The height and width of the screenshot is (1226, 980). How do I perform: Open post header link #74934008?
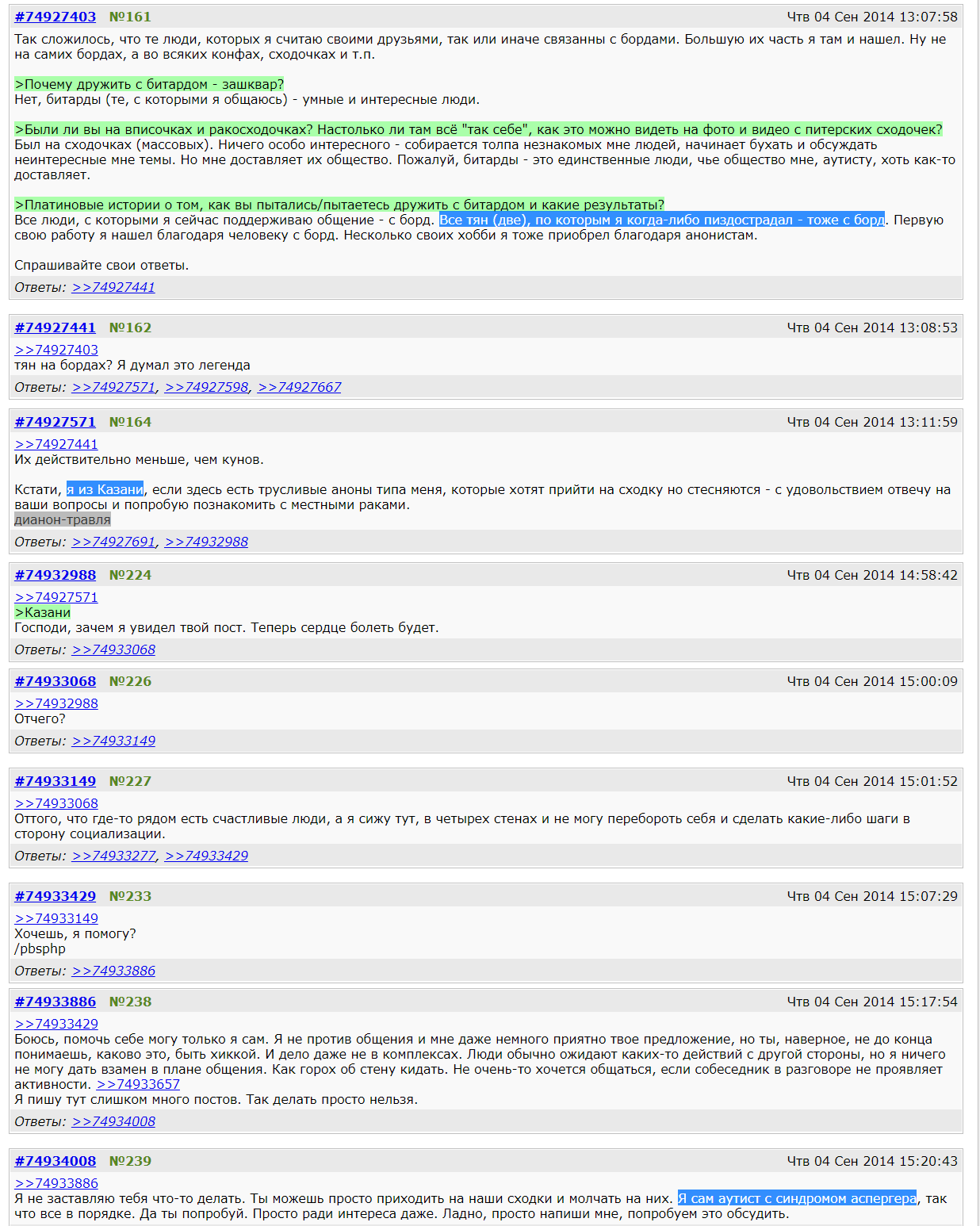[56, 1161]
